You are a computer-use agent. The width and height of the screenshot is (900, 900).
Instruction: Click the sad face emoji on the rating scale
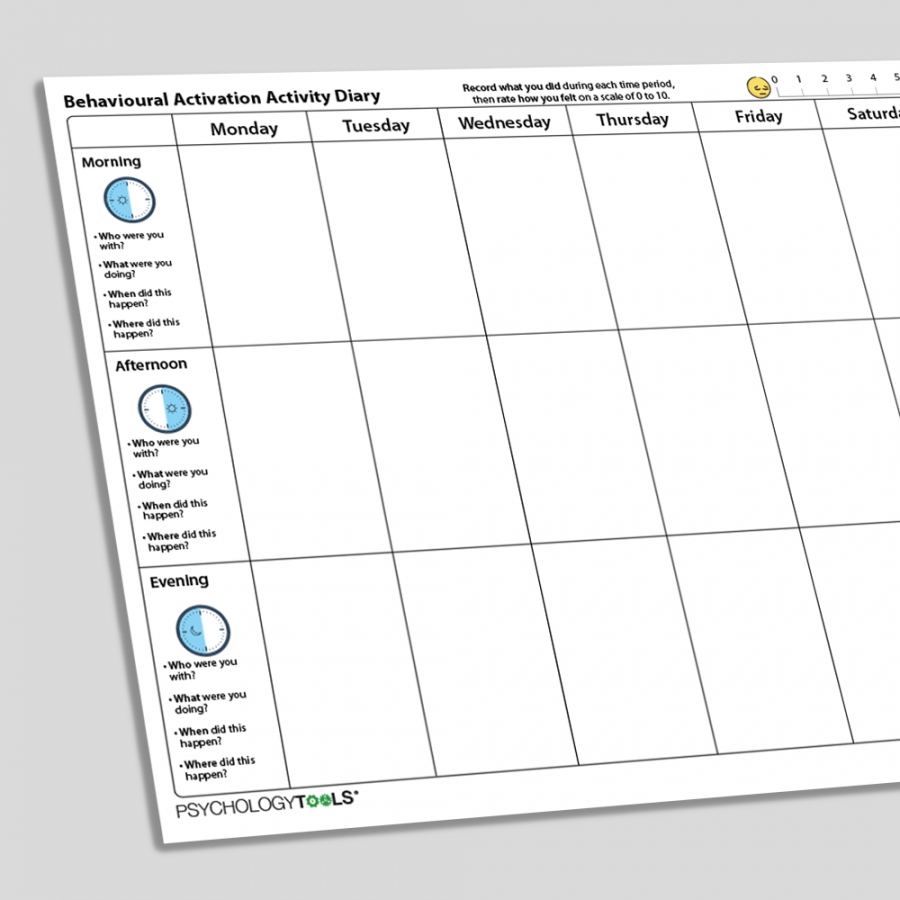(758, 86)
